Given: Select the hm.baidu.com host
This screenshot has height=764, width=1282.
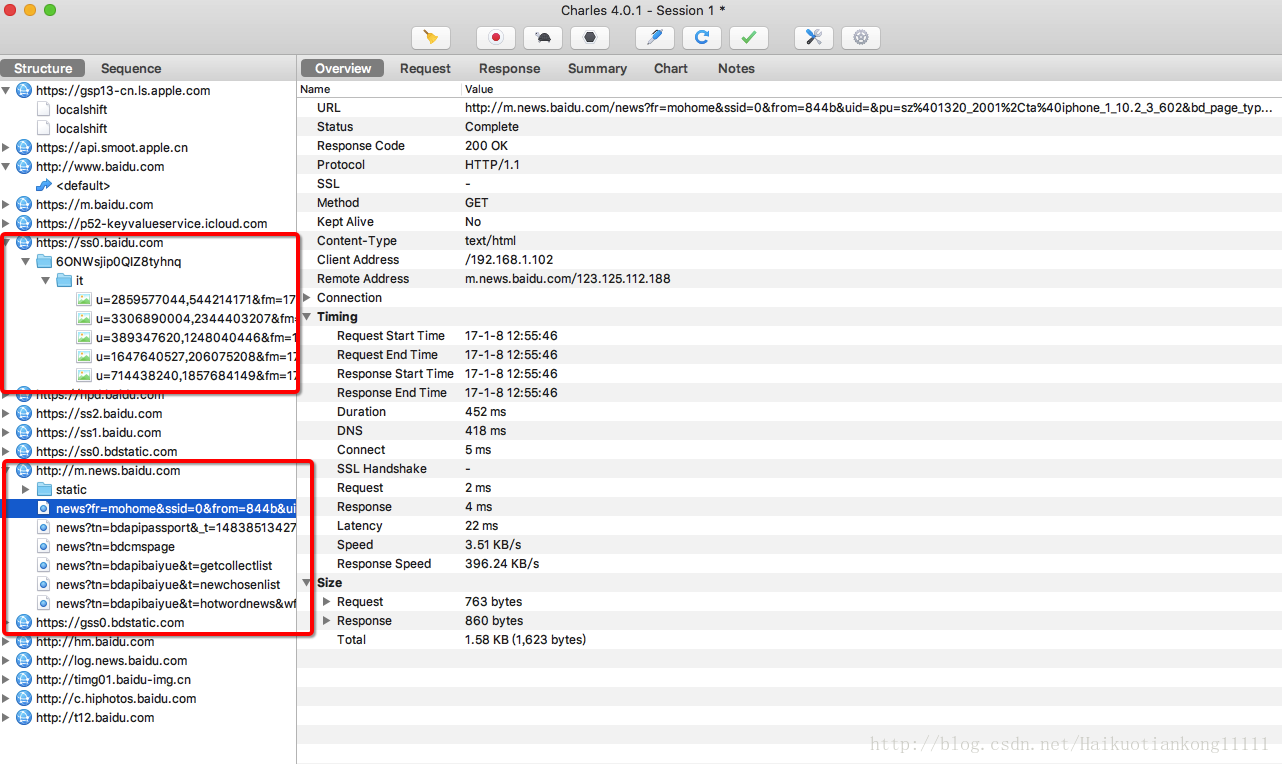Looking at the screenshot, I should 95,641.
